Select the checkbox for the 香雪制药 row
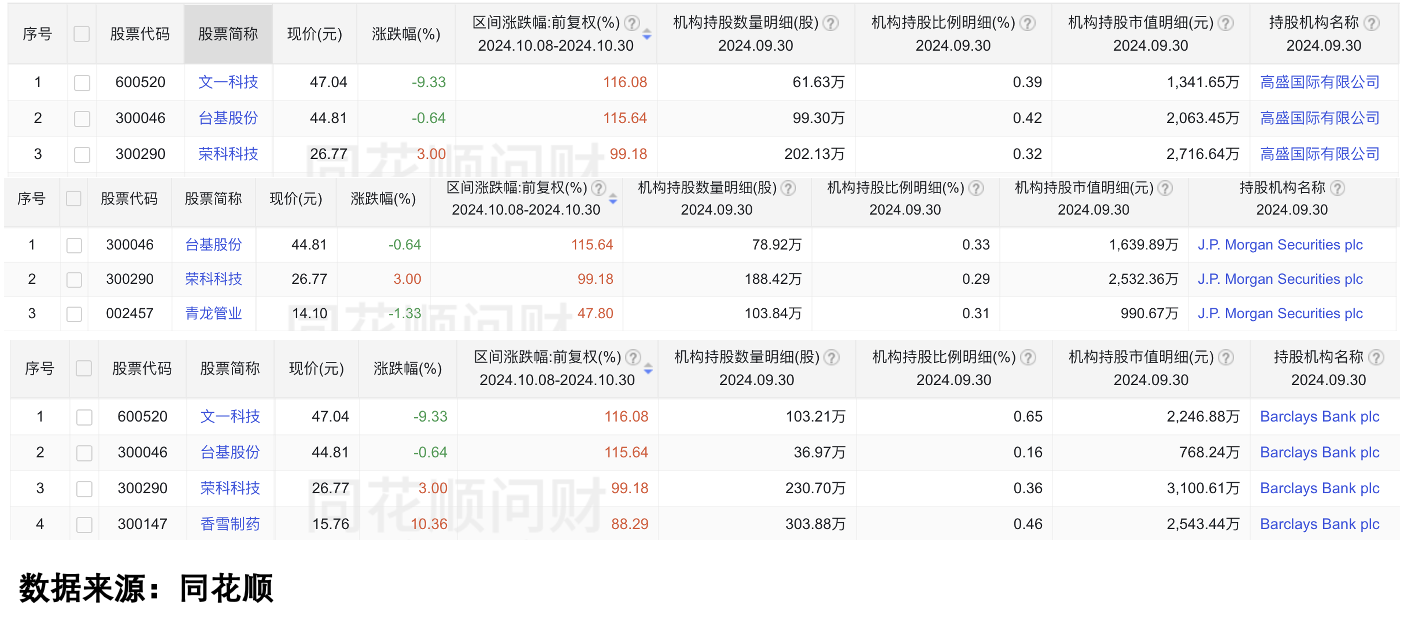 [84, 524]
